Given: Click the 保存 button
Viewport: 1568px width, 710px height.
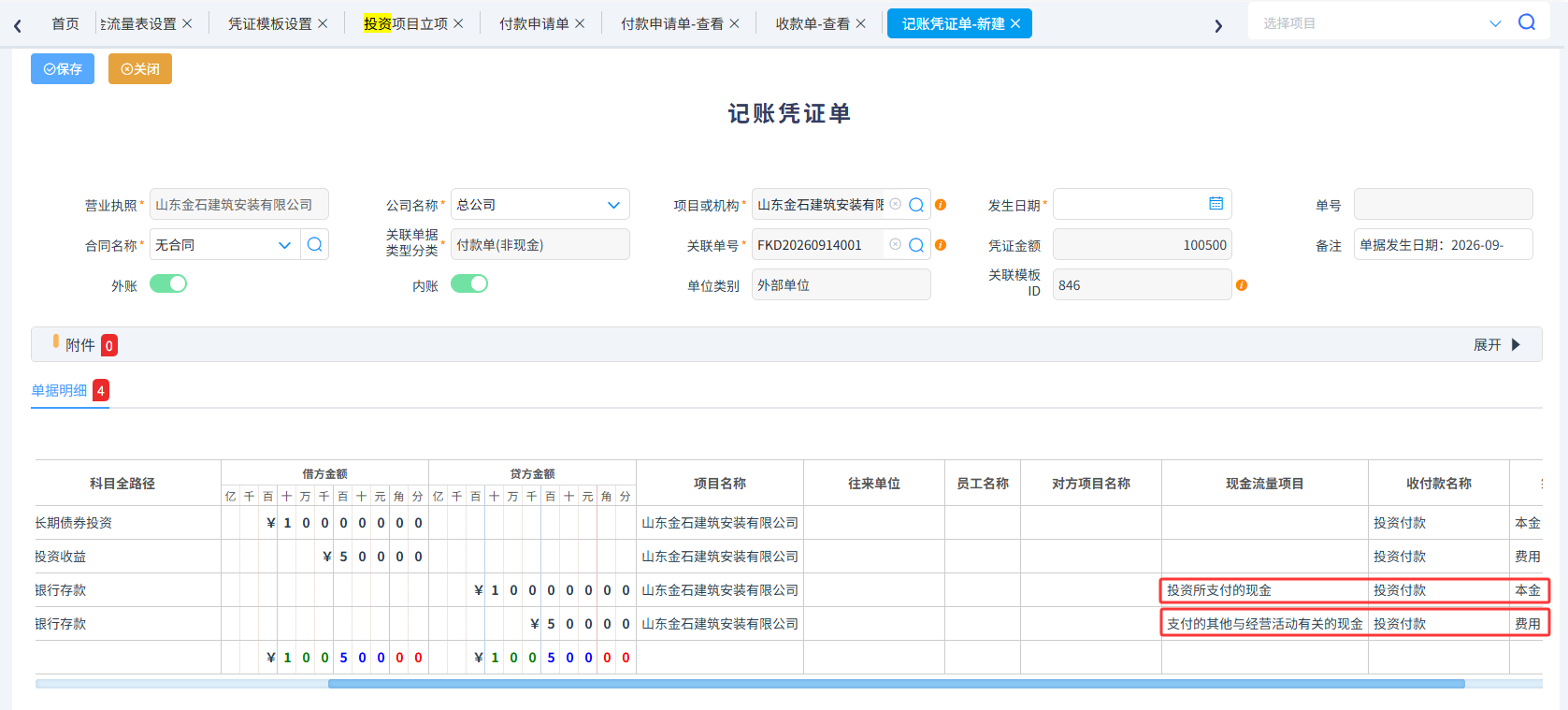Looking at the screenshot, I should (x=63, y=69).
